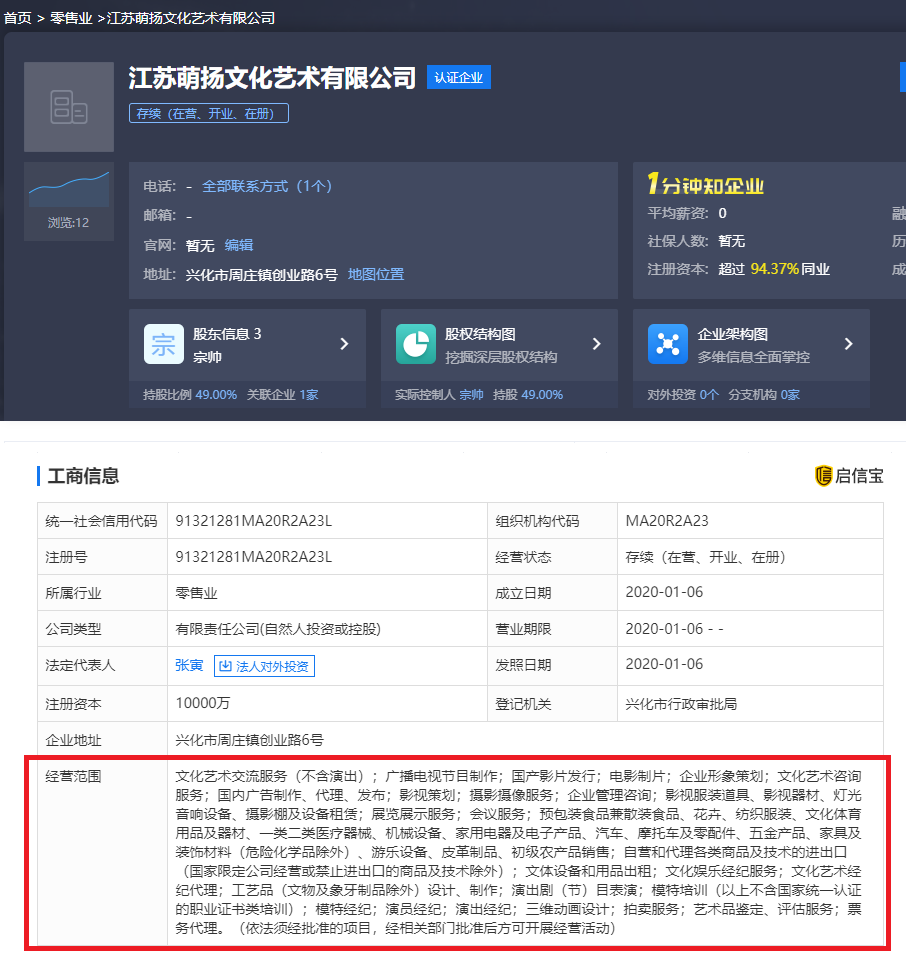Viewport: 906px width, 972px height.
Task: Click 分支机构 0家
Action: click(x=763, y=395)
